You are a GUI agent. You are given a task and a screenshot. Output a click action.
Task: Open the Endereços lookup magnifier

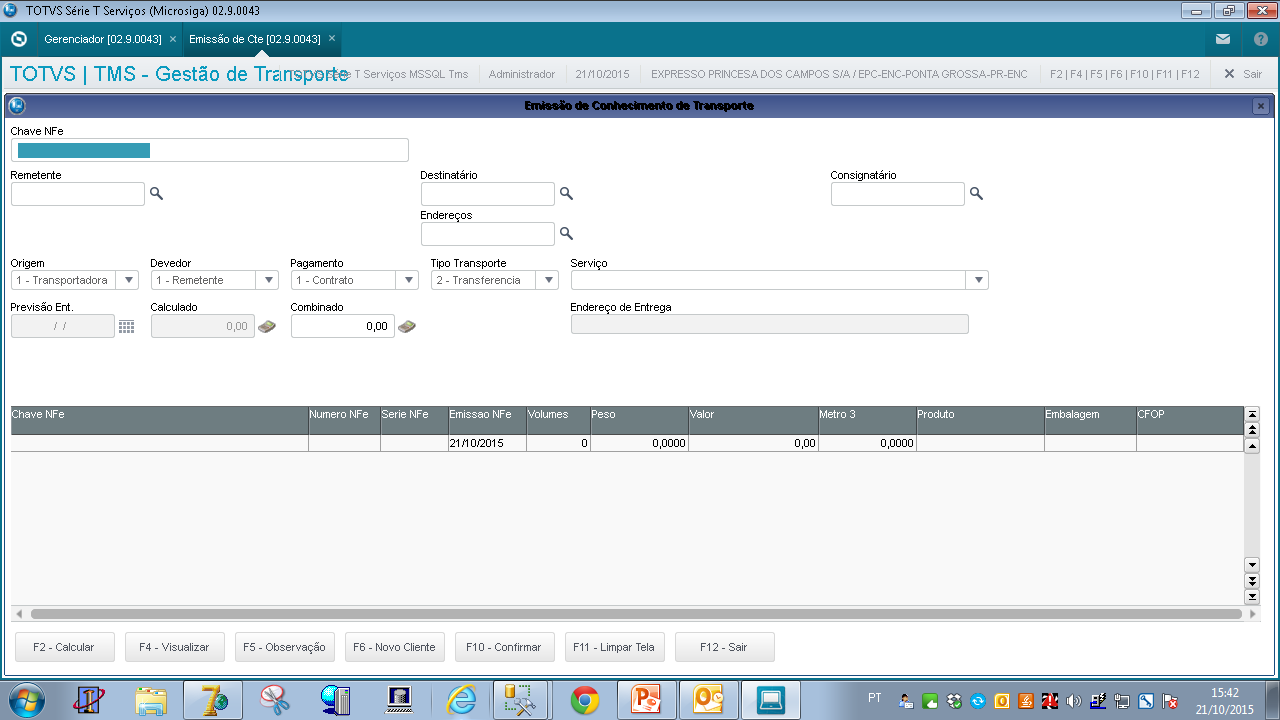pyautogui.click(x=566, y=233)
